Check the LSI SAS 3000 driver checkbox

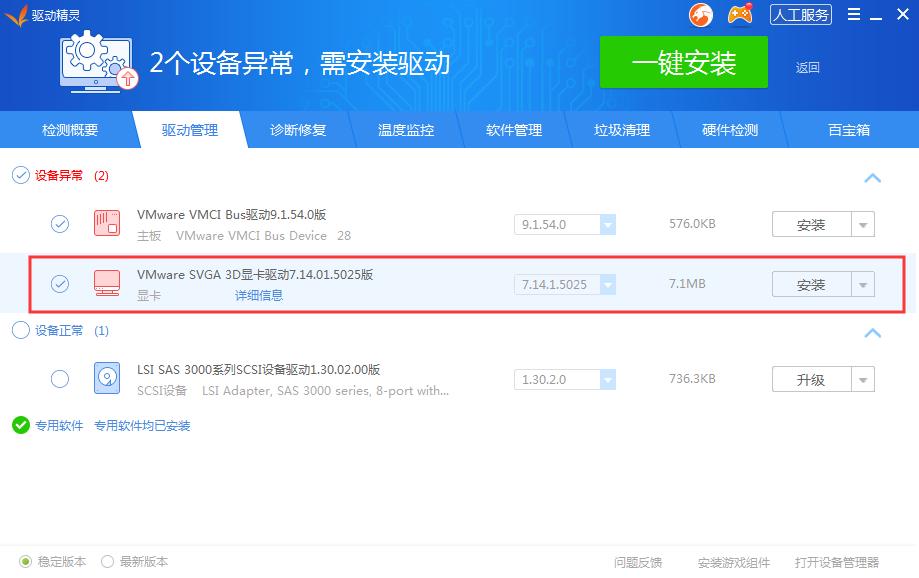(x=59, y=378)
